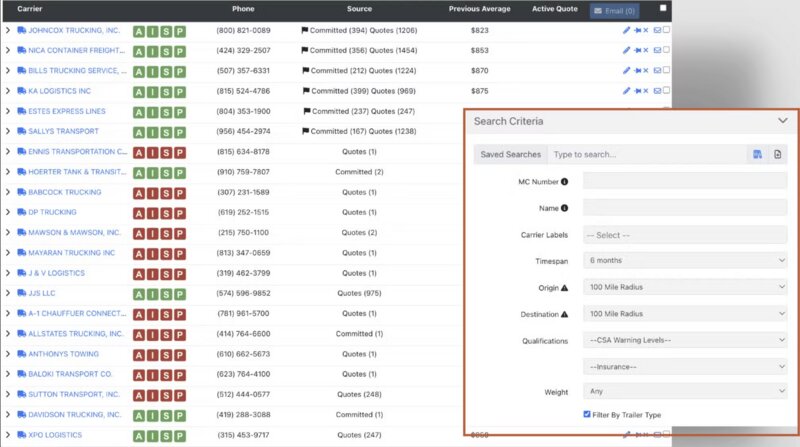This screenshot has width=800, height=447.
Task: Sort by Previous Average column header
Action: pyautogui.click(x=479, y=9)
